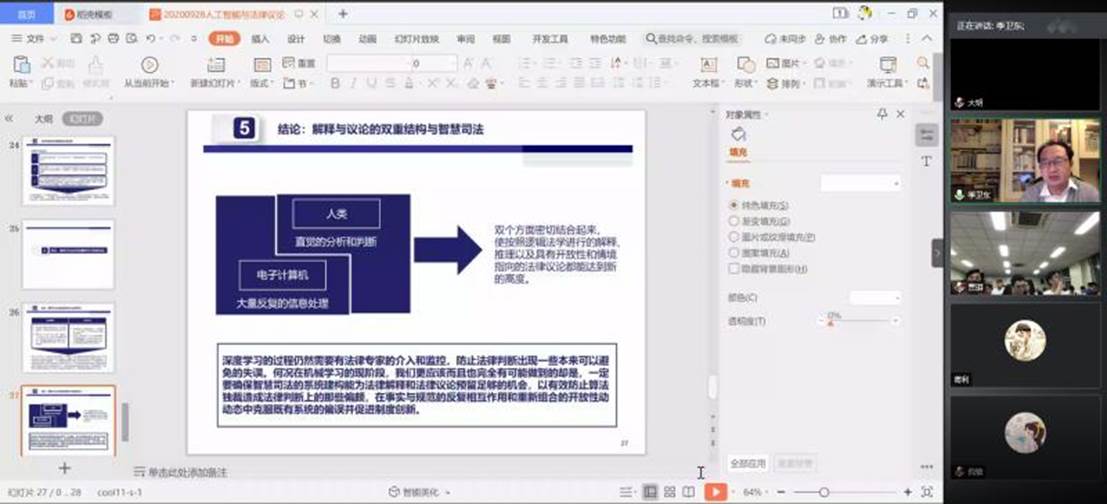Select the pattern fill (图案填充) option
1107x504 pixels.
pos(734,253)
